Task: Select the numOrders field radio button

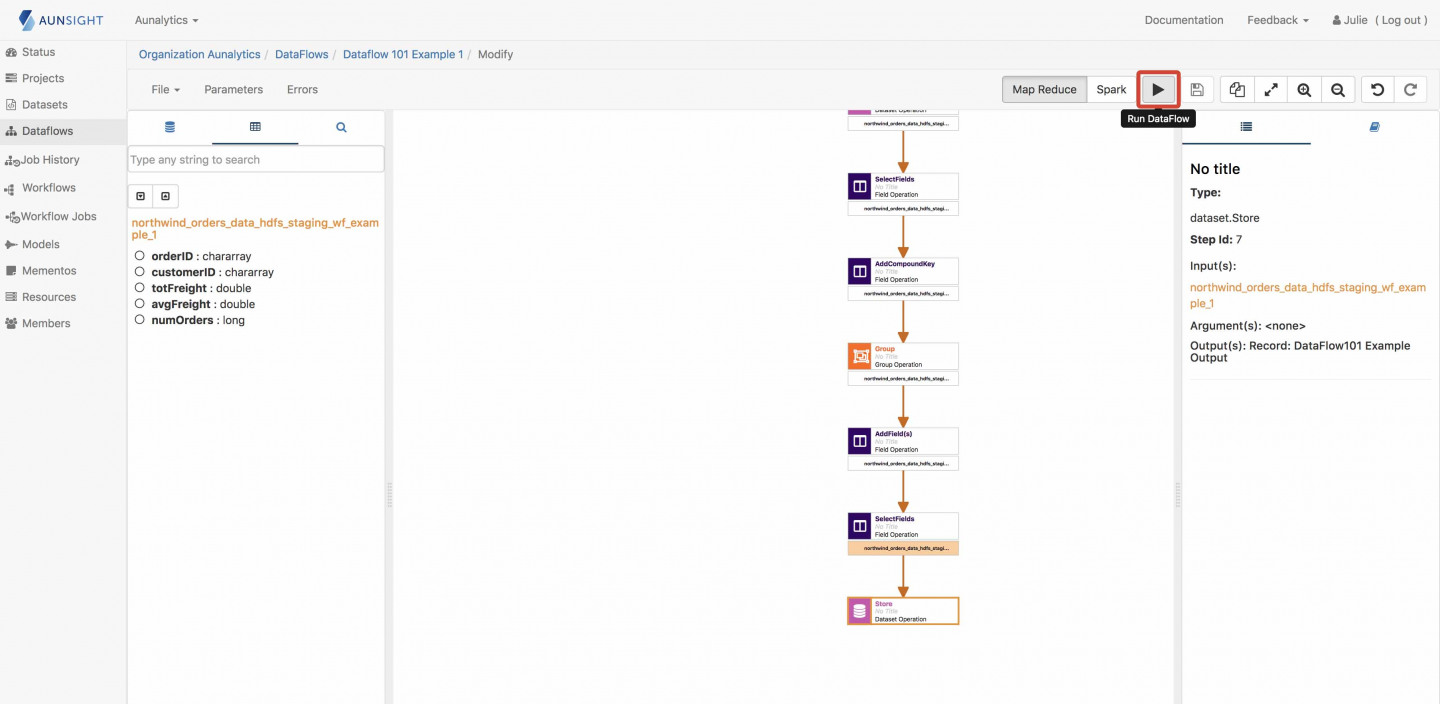Action: click(x=140, y=320)
